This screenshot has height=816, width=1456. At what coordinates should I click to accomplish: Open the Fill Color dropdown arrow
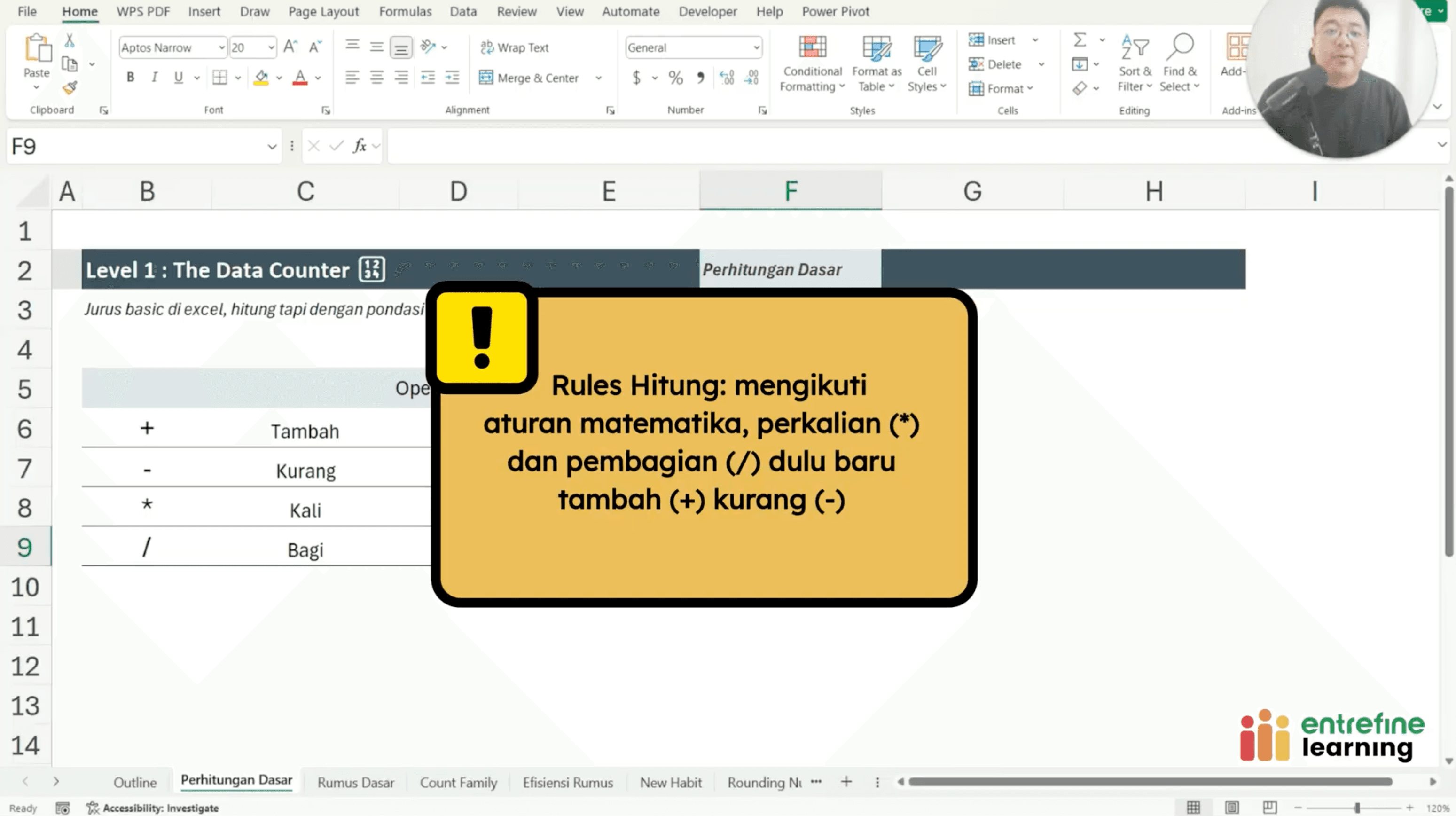(x=278, y=78)
